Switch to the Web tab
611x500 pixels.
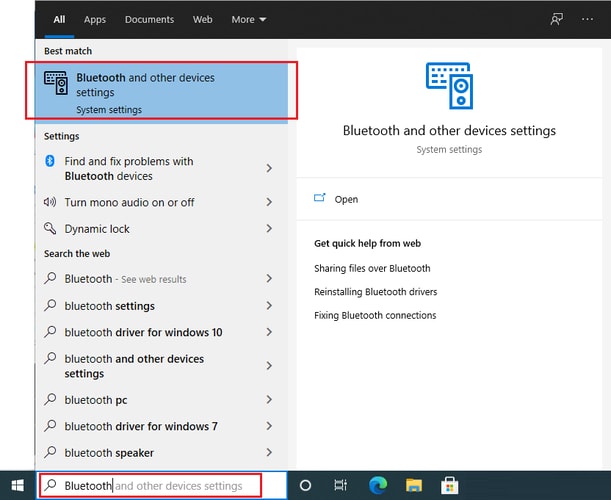pos(203,19)
